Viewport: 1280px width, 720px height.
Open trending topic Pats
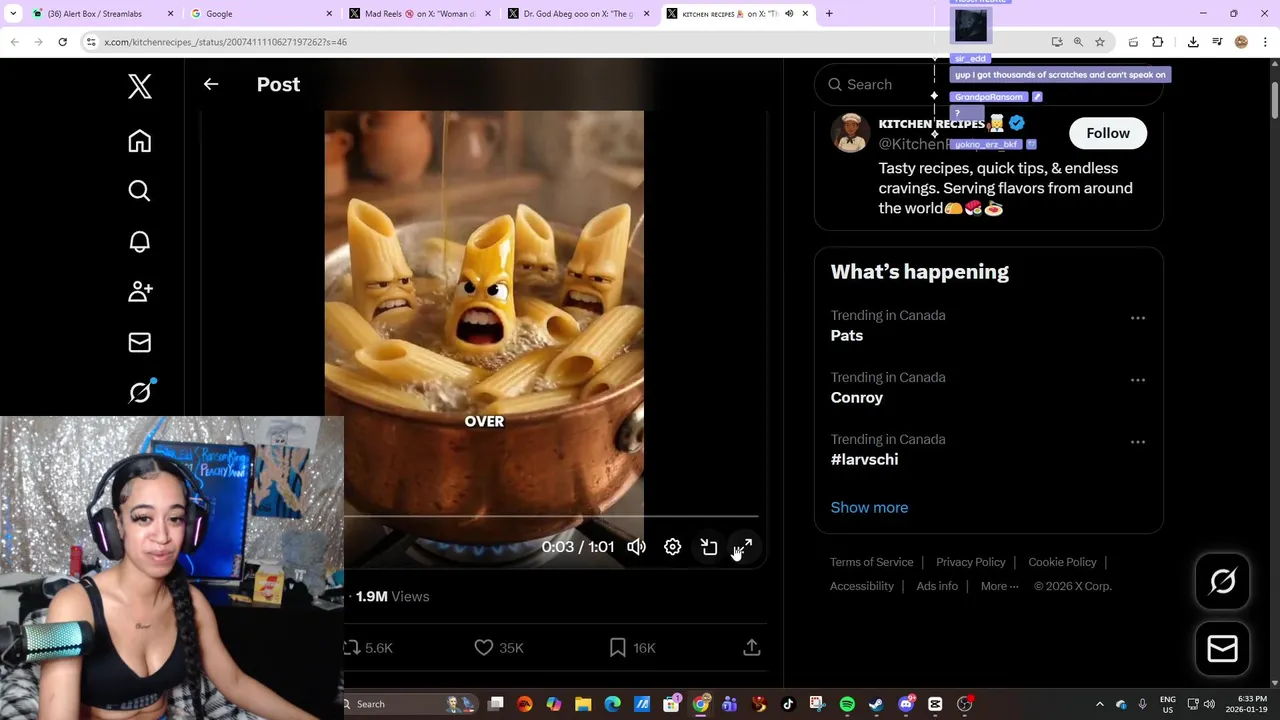(x=847, y=336)
